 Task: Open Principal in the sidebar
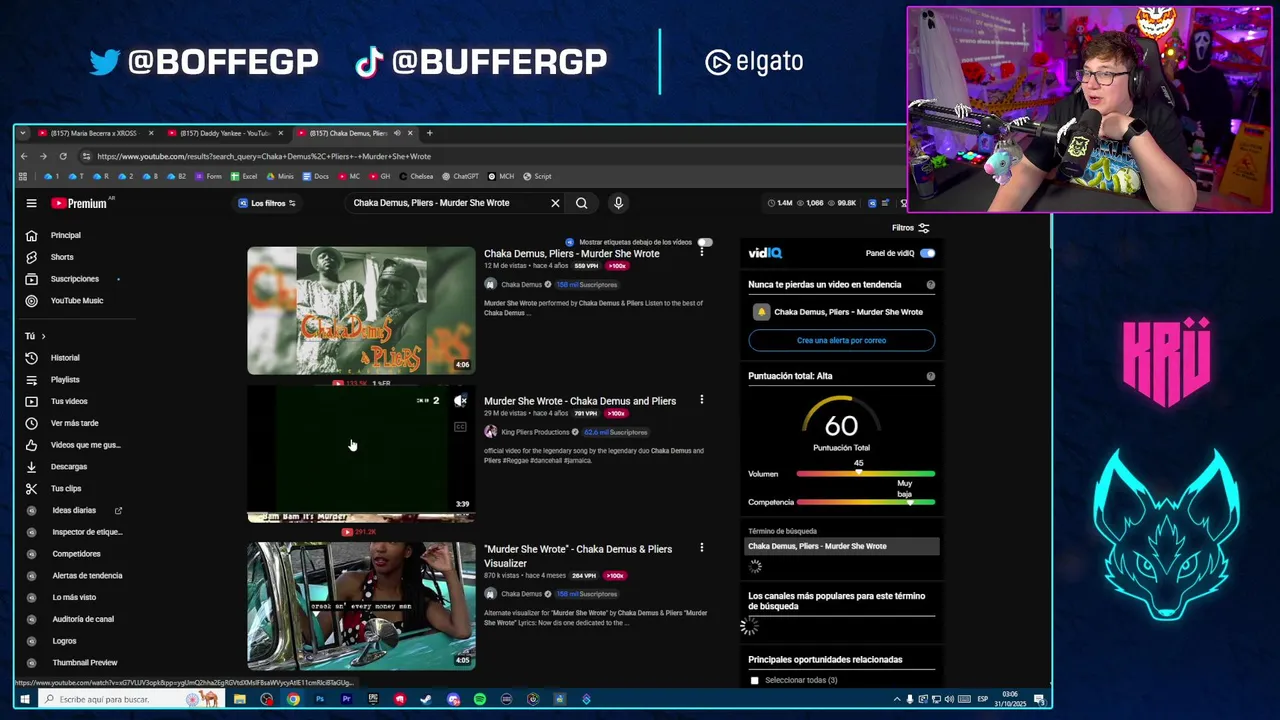click(65, 235)
